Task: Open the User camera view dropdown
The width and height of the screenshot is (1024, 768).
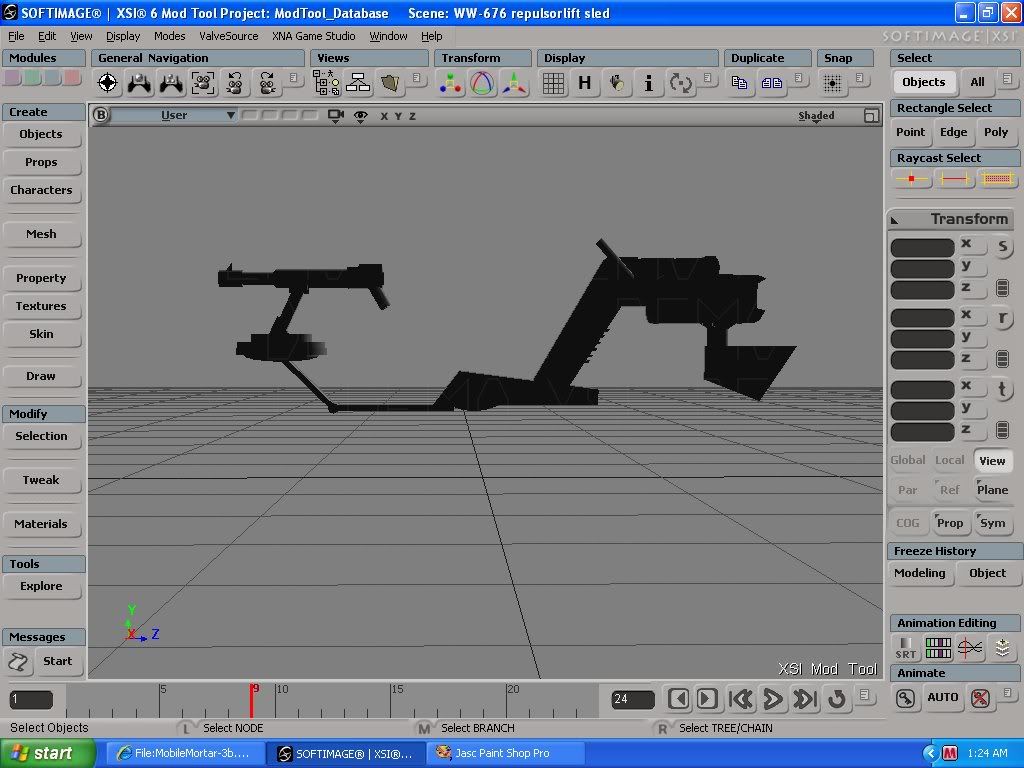Action: coord(174,116)
